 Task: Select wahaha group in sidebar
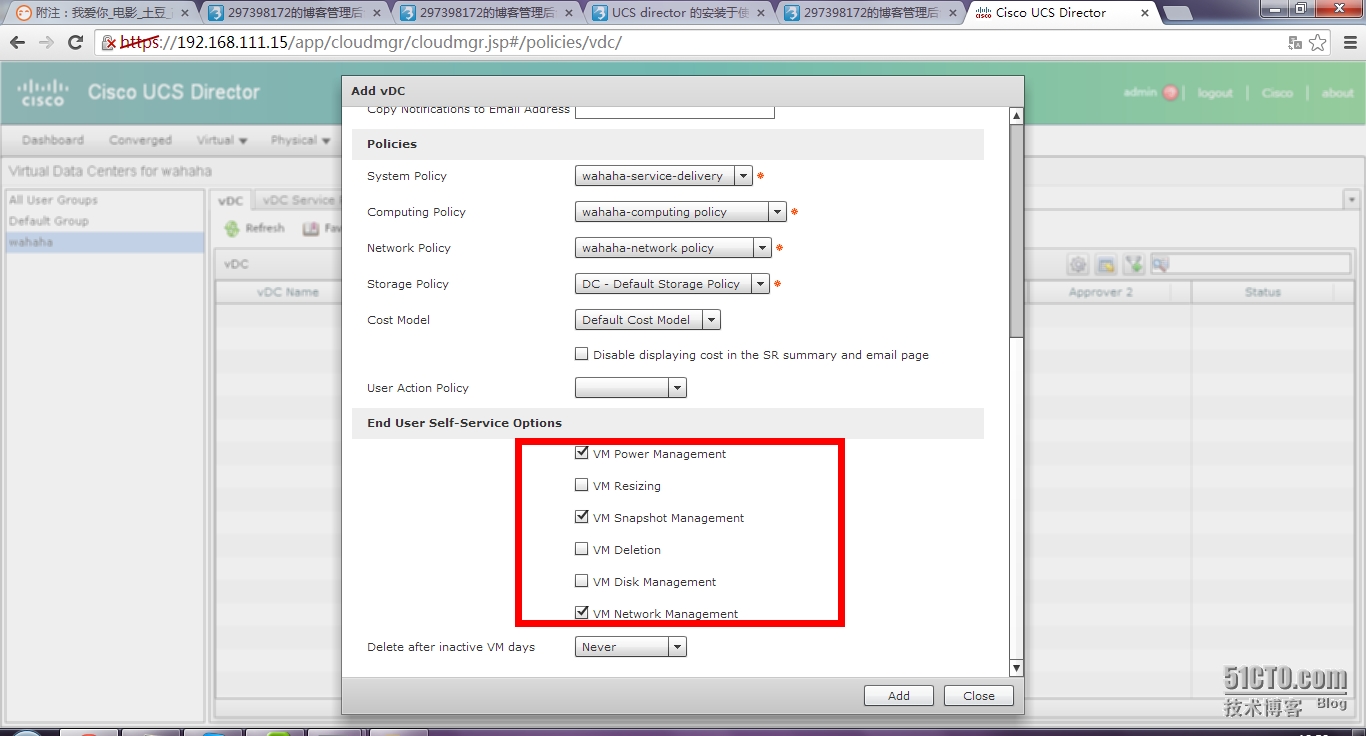tap(105, 242)
